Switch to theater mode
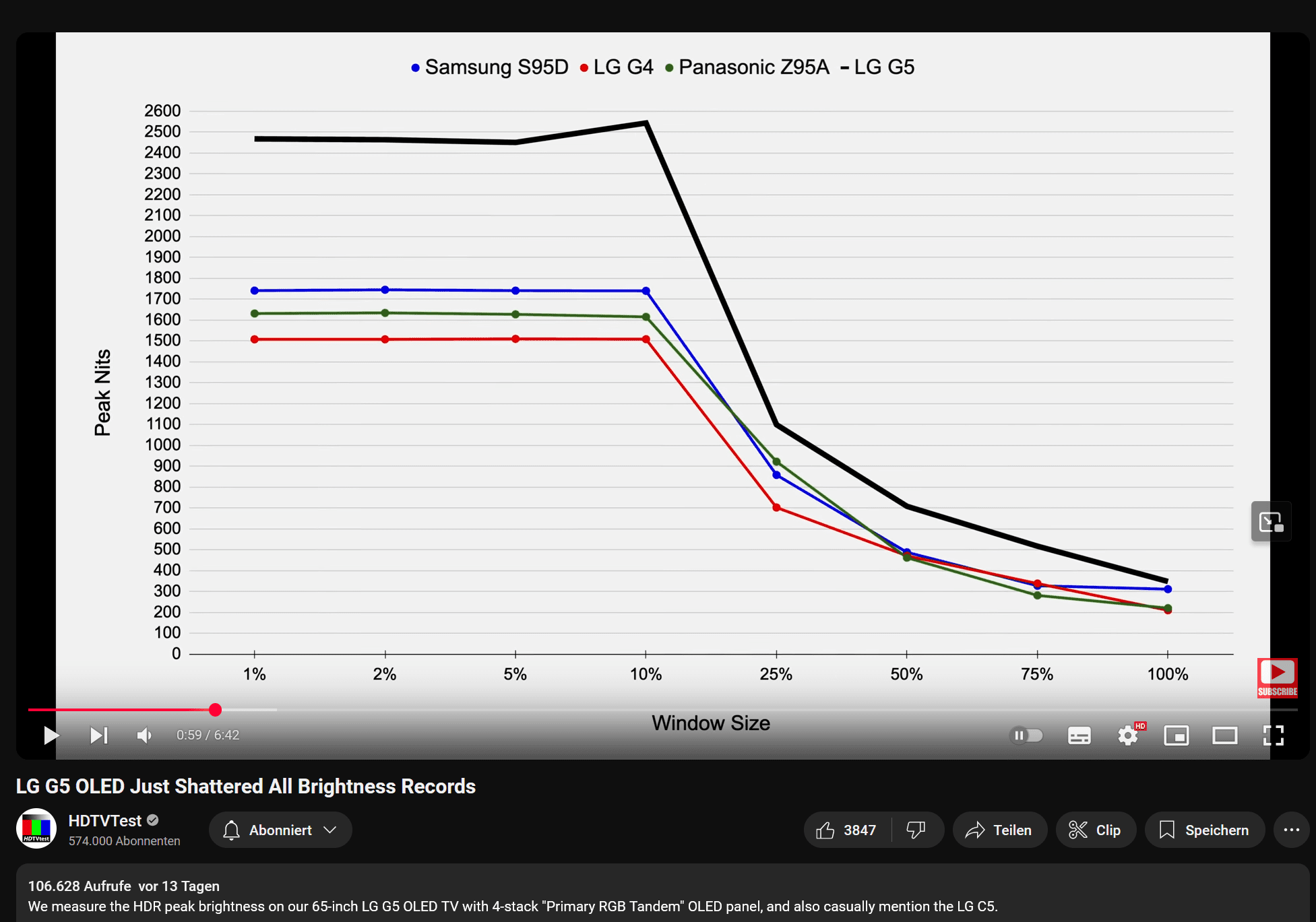This screenshot has width=1316, height=922. (x=1224, y=735)
